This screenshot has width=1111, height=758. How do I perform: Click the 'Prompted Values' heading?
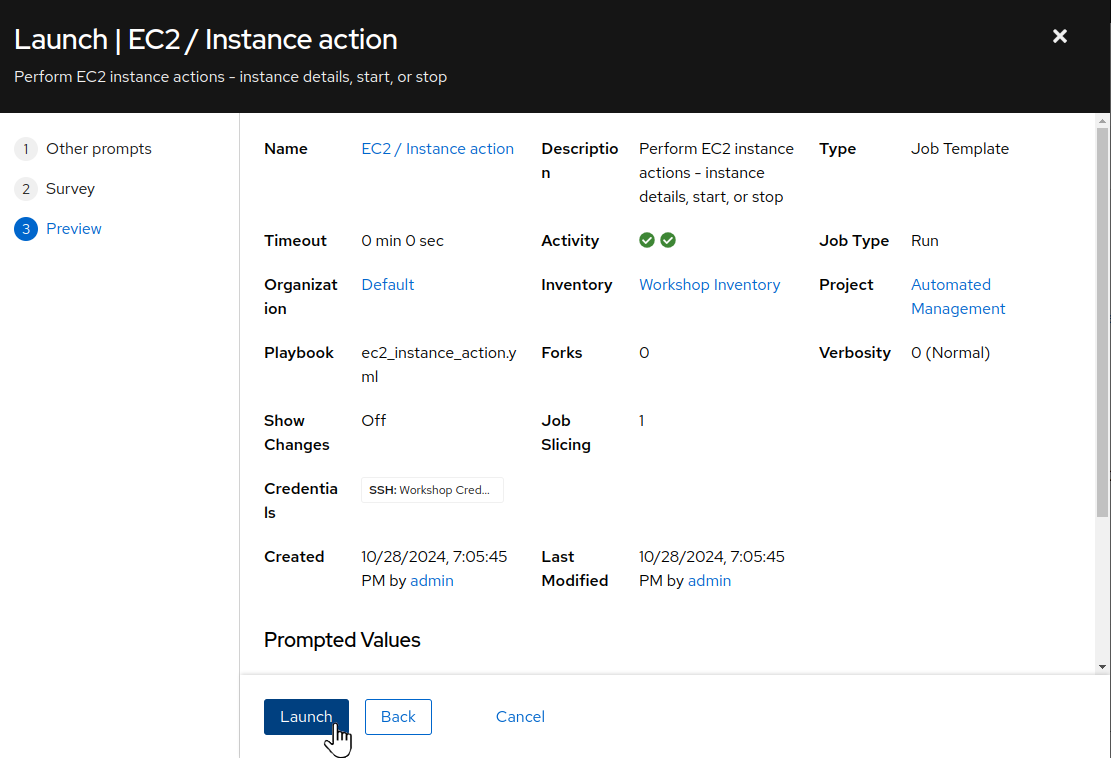point(342,640)
